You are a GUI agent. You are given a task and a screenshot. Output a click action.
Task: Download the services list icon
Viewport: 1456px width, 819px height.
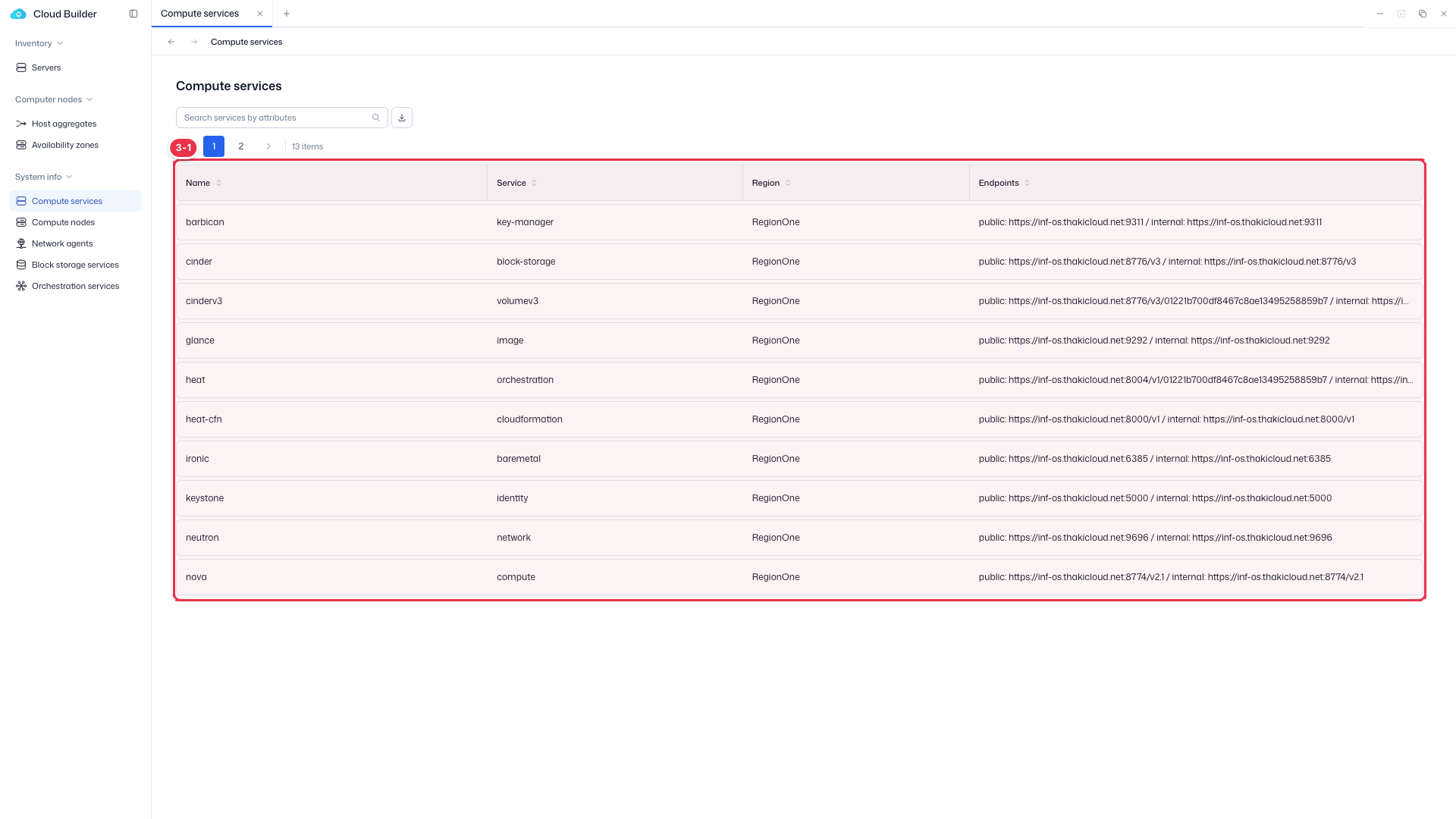402,118
